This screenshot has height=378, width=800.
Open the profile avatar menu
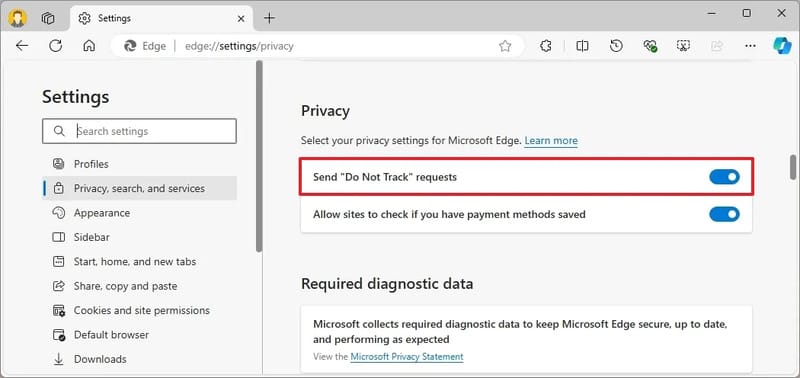[x=18, y=18]
